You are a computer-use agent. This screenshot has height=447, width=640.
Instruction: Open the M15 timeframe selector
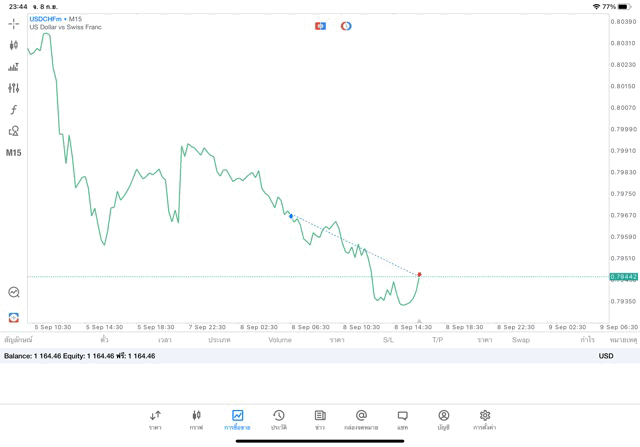(14, 153)
